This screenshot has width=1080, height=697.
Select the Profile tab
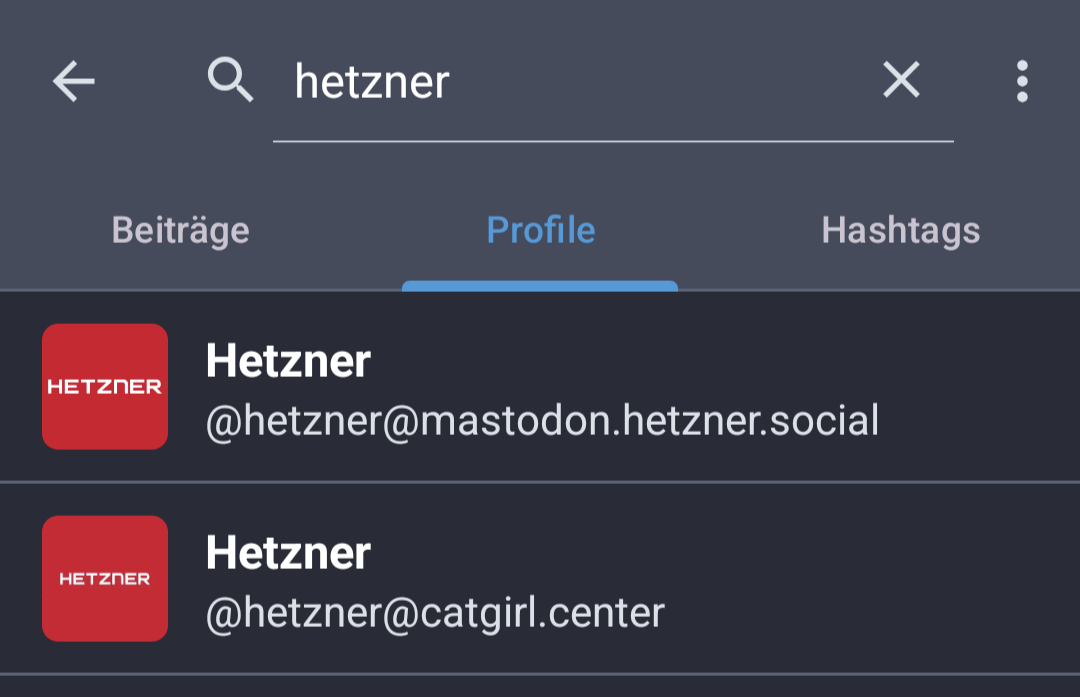pos(541,230)
